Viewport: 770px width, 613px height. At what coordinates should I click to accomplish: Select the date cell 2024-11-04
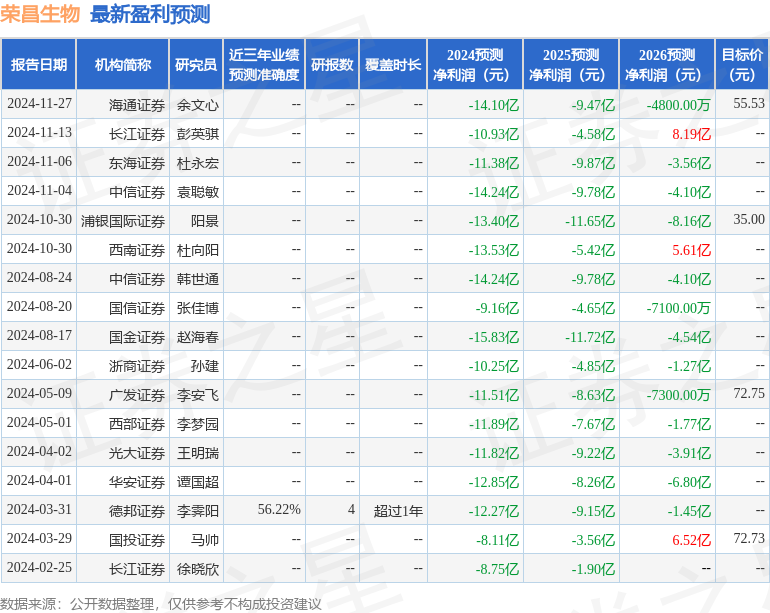click(39, 191)
